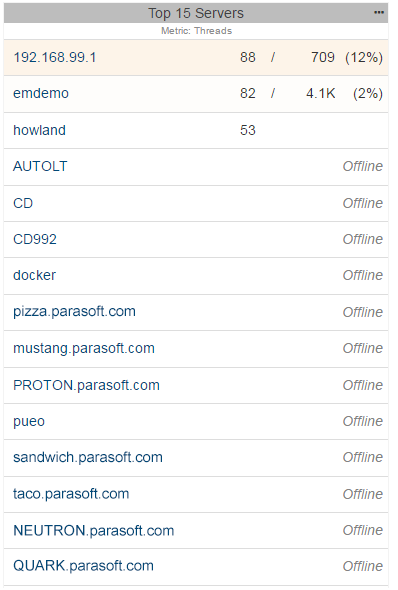Click the Offline status for docker
Viewport: 398px width, 590px height.
pyautogui.click(x=363, y=275)
